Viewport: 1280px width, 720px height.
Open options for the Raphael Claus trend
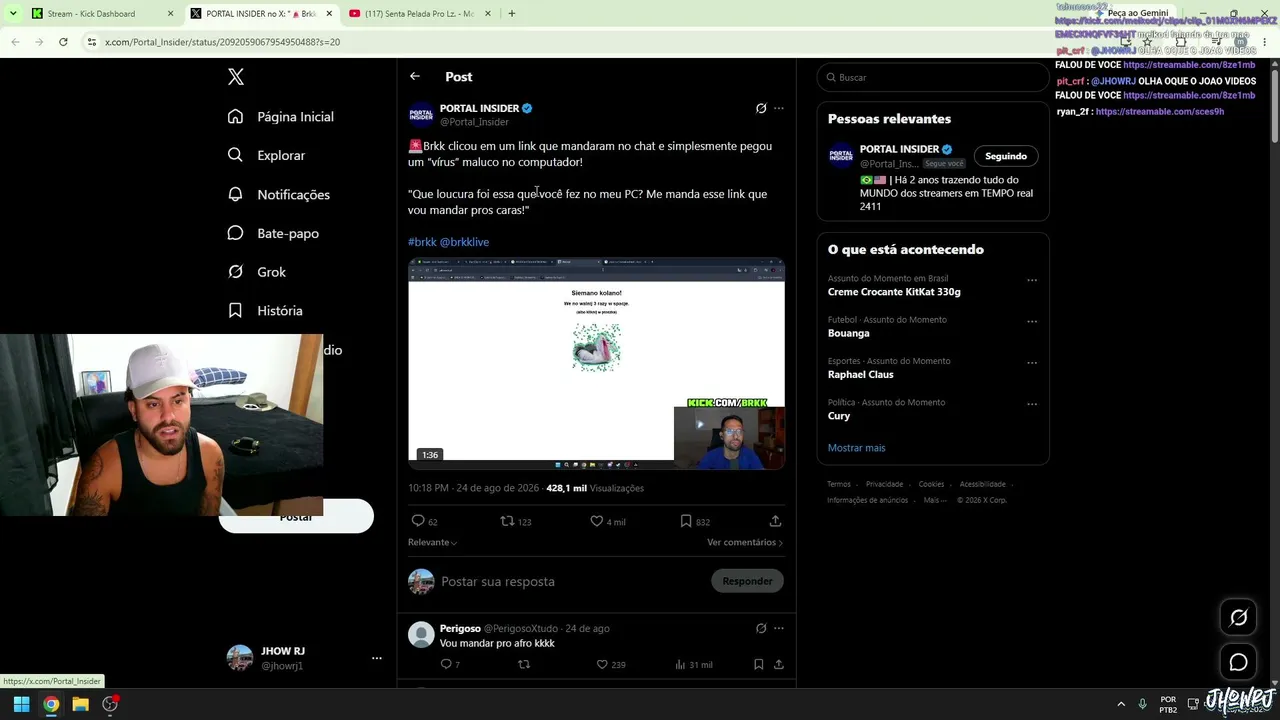point(1032,363)
